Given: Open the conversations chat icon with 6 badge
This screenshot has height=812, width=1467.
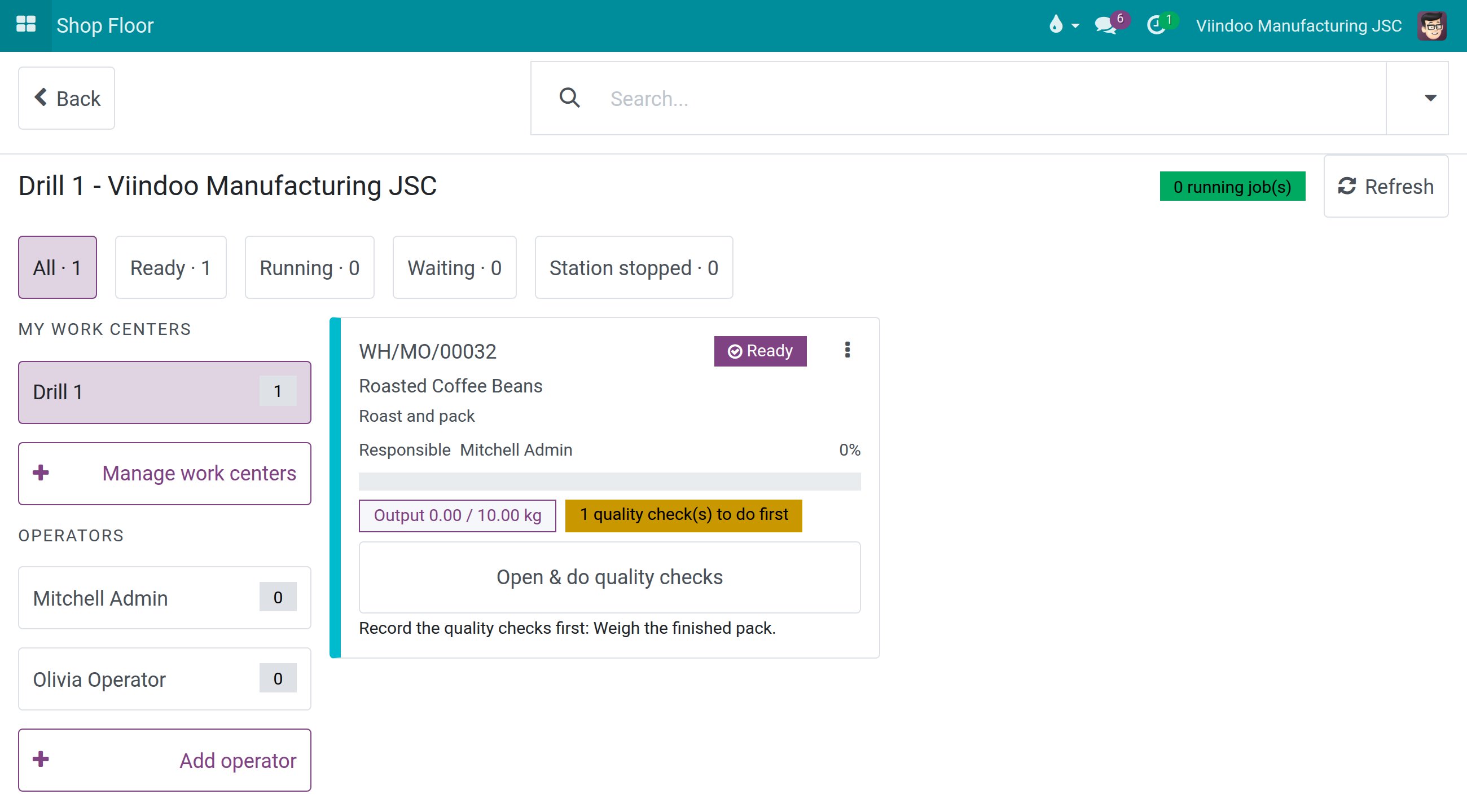Looking at the screenshot, I should click(1111, 24).
